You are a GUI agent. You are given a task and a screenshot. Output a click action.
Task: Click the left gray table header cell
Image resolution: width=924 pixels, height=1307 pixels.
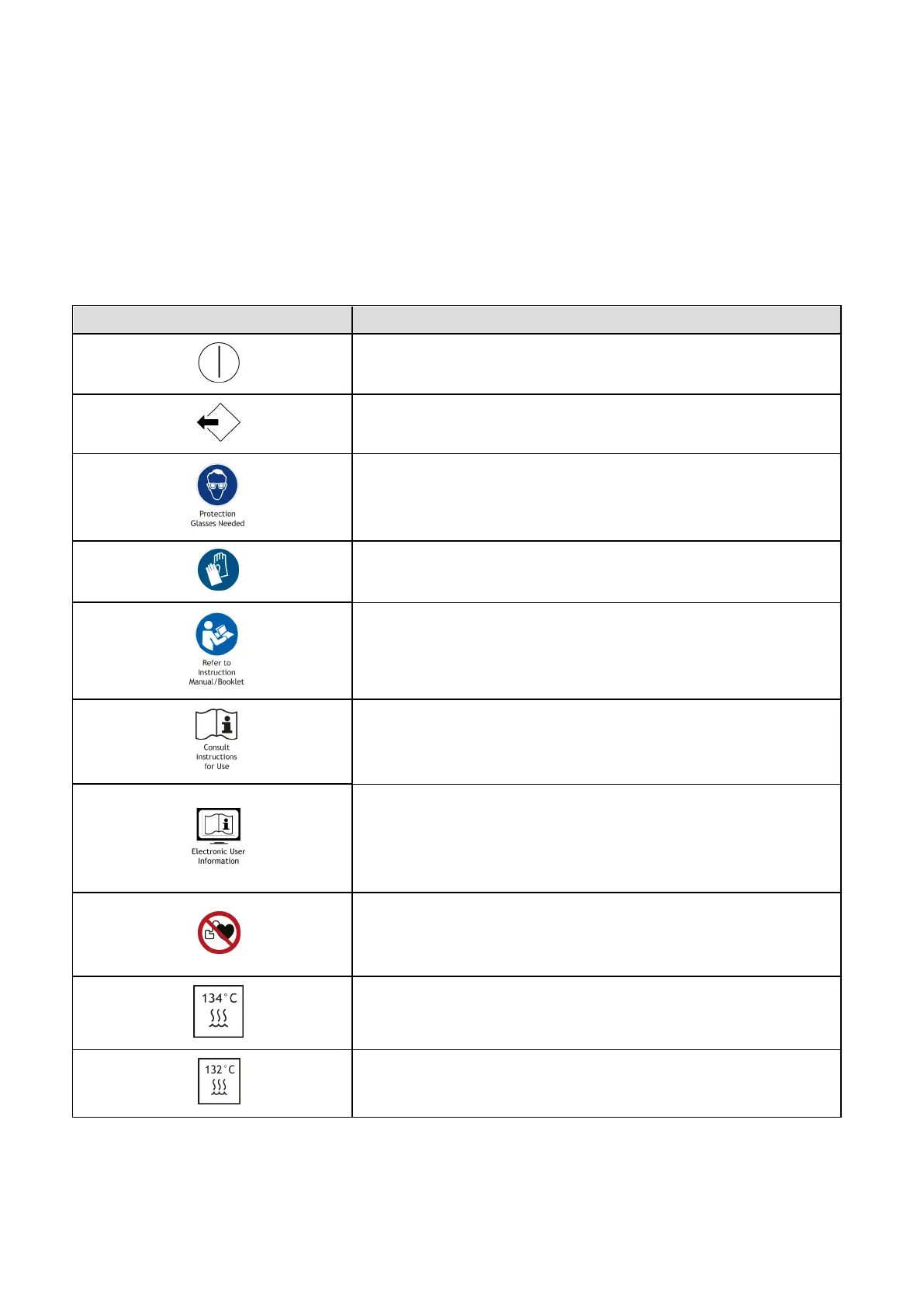pyautogui.click(x=212, y=320)
